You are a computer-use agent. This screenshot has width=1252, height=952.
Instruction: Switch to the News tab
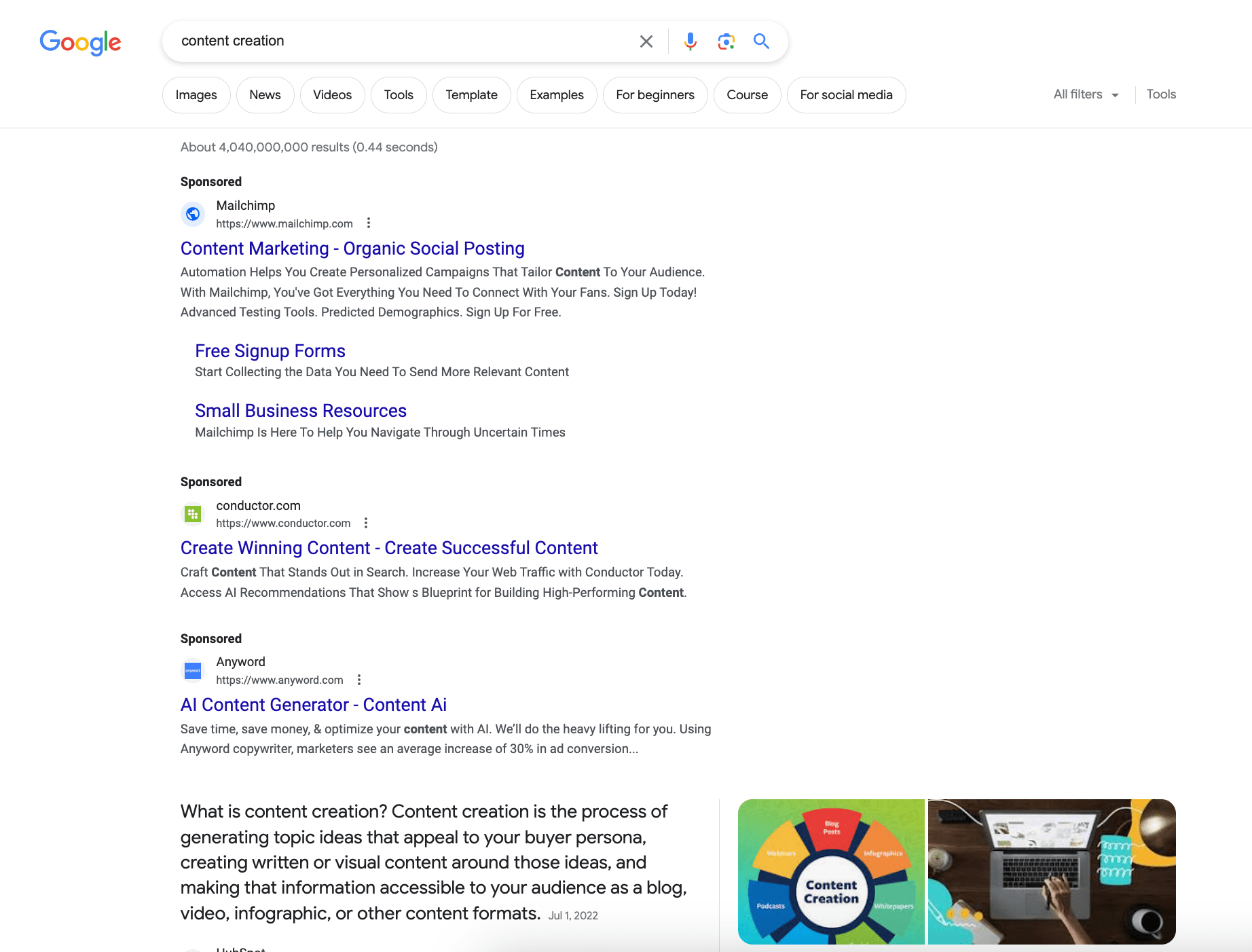point(265,95)
